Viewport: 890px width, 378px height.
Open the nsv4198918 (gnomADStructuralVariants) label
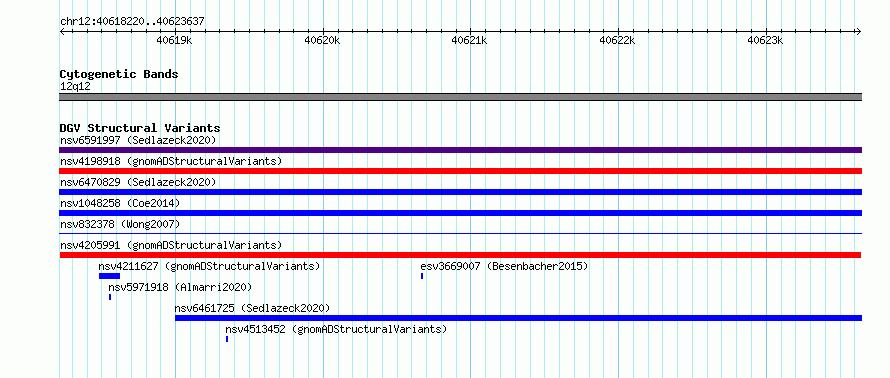click(x=171, y=161)
